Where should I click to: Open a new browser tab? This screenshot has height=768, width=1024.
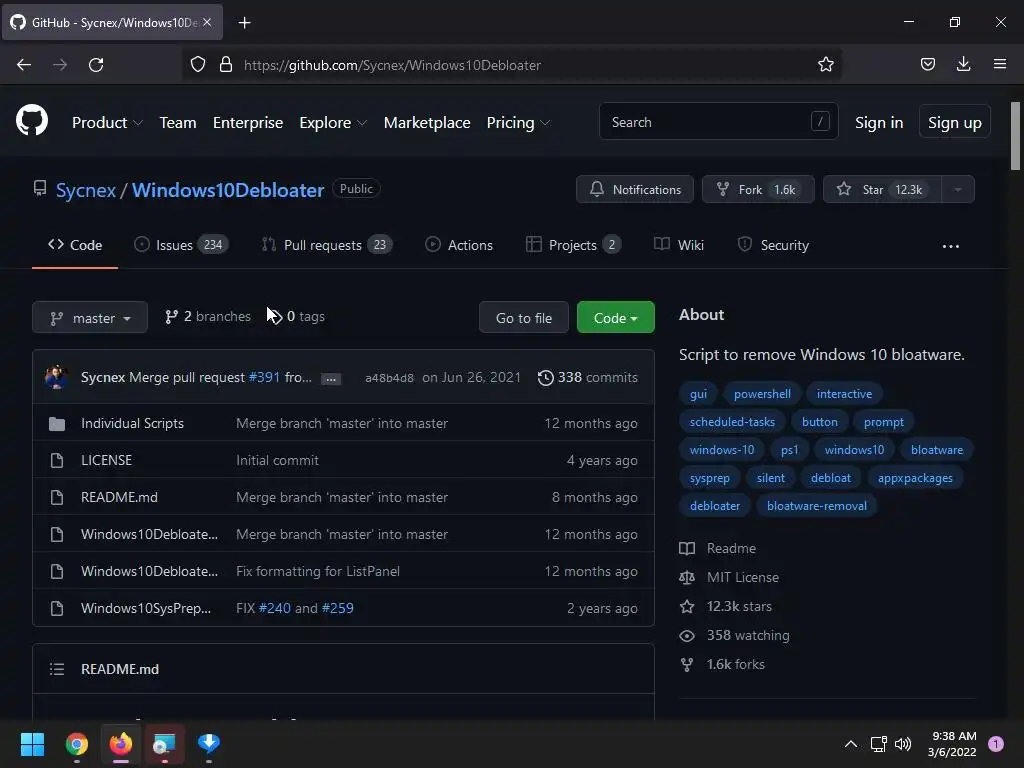(244, 23)
